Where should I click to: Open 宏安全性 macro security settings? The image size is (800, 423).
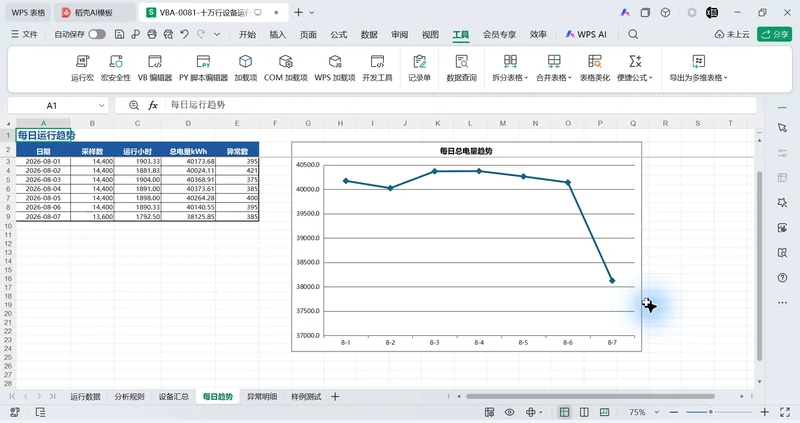(116, 68)
